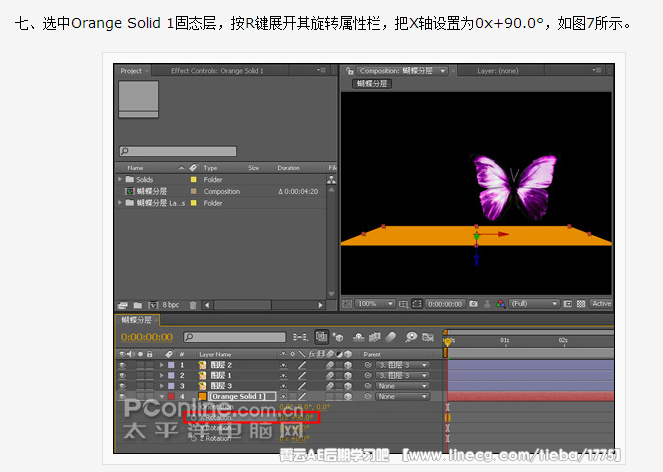Click timeline current time 0:00:00:00 display

tap(147, 337)
